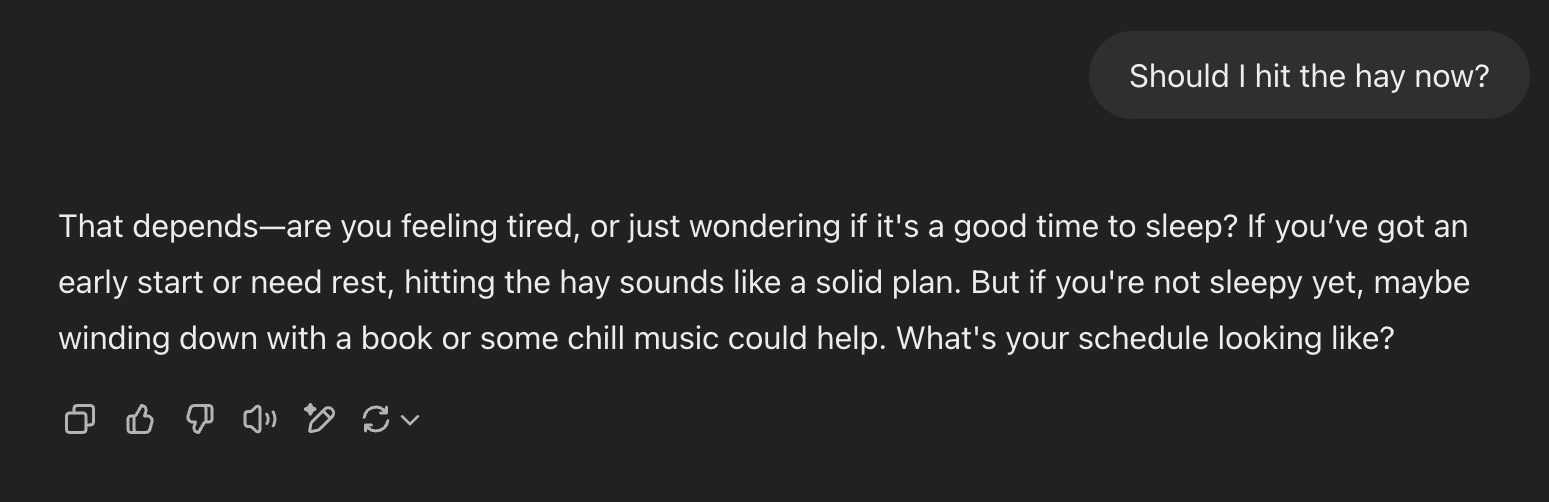Give the response a thumbs up

140,420
